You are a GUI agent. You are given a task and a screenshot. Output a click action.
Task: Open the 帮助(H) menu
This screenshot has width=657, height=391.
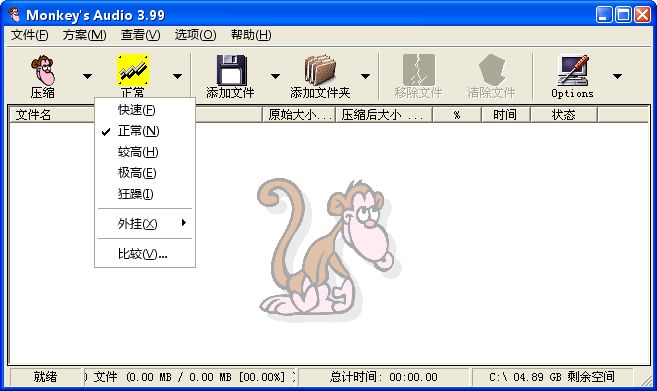coord(251,35)
